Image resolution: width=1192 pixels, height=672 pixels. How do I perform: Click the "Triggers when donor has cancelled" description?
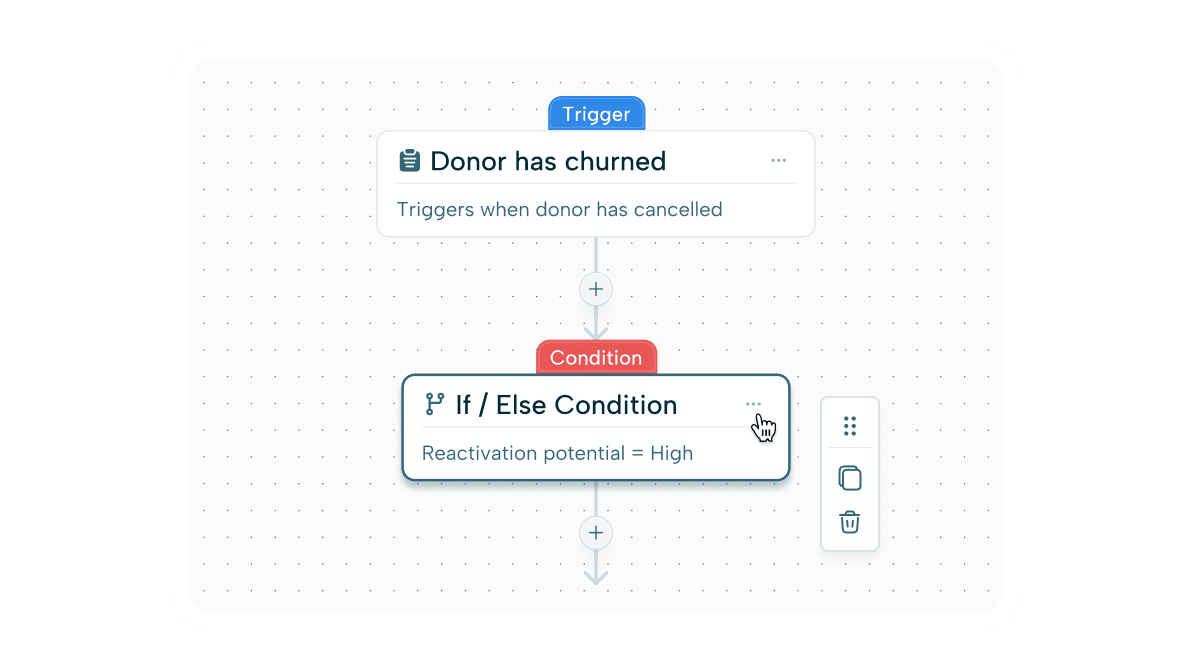pyautogui.click(x=559, y=210)
